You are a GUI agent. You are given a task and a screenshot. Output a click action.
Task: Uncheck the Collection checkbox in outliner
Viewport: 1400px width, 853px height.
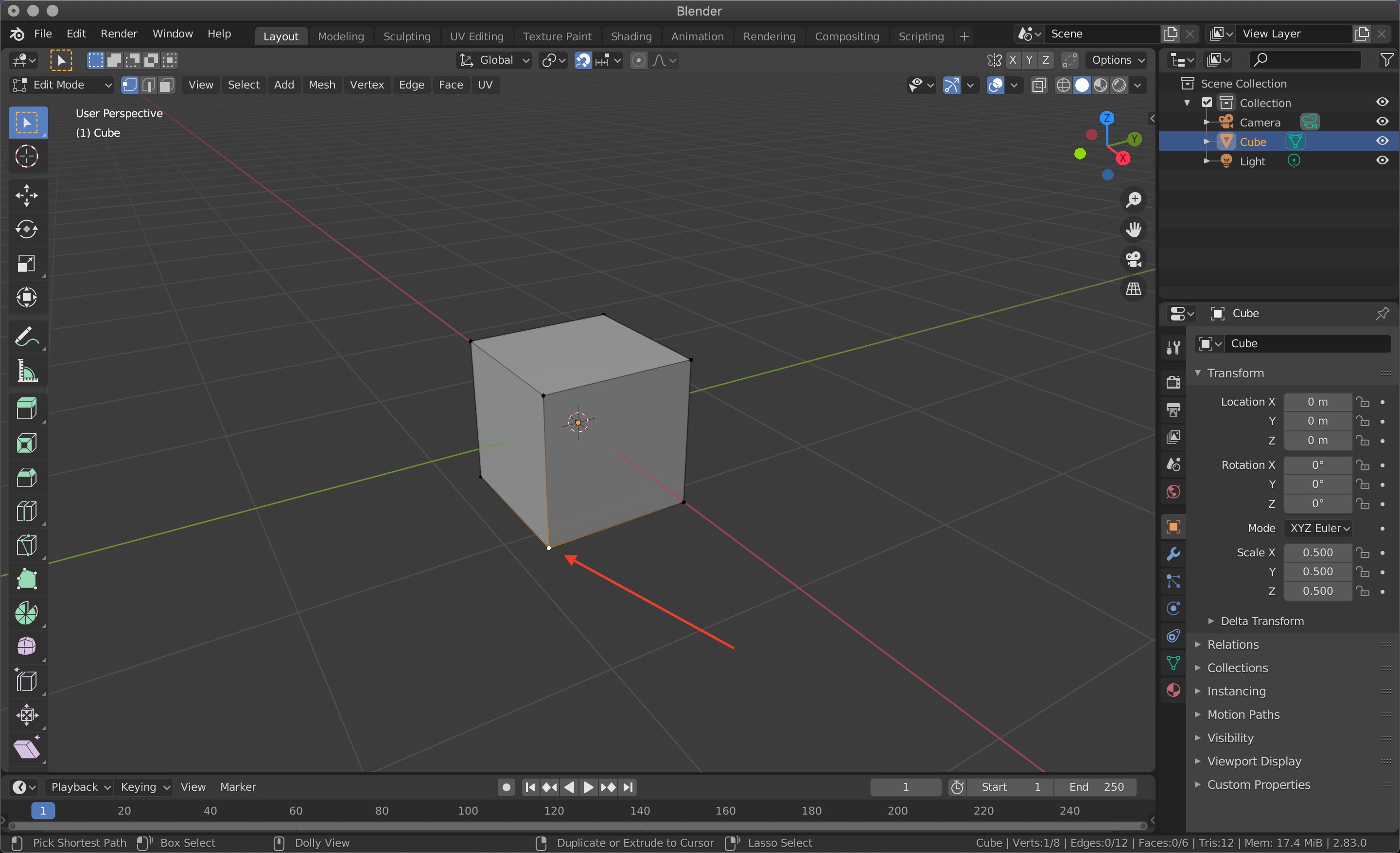coord(1207,102)
